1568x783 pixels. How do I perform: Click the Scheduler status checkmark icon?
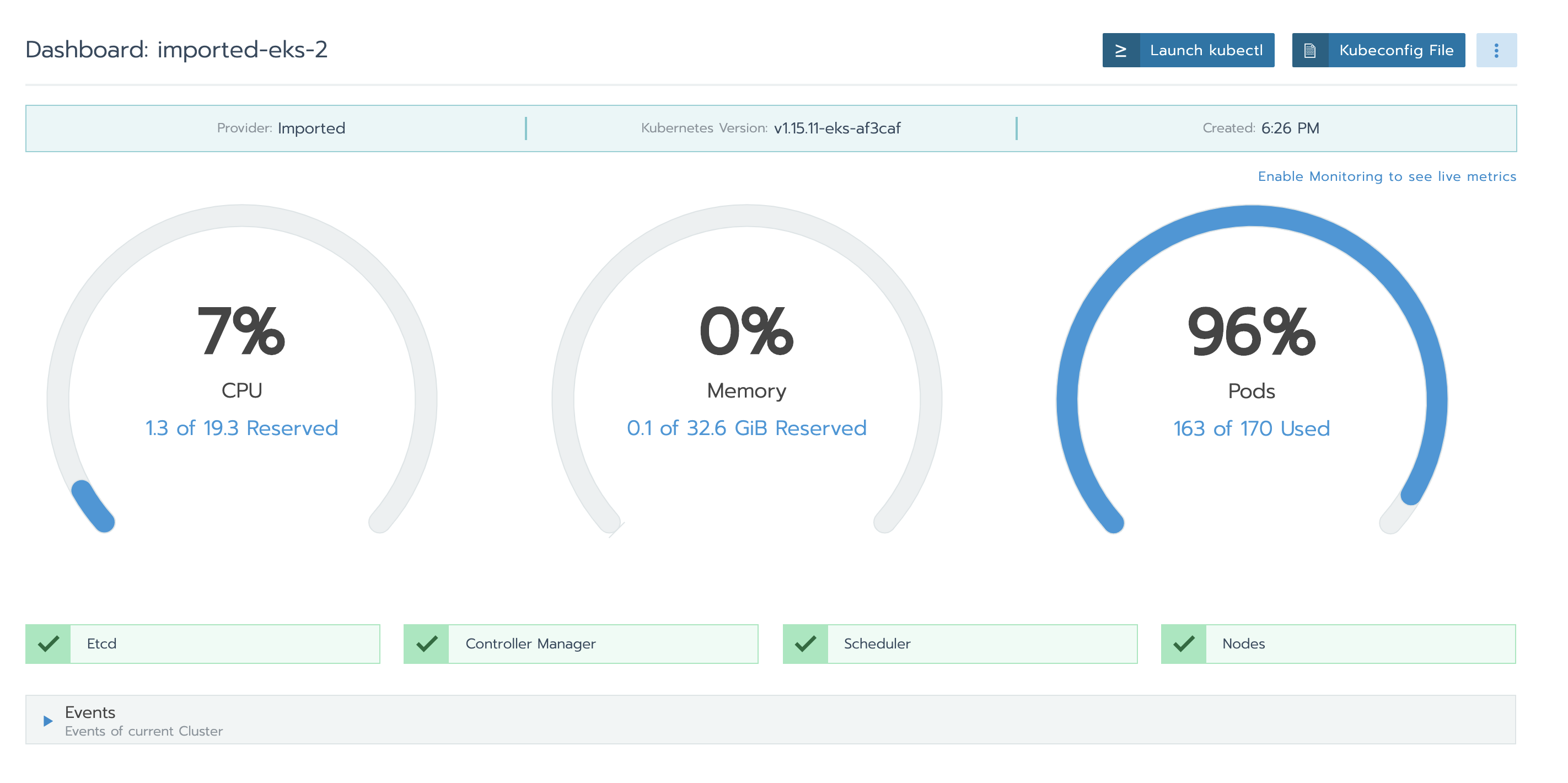coord(805,643)
